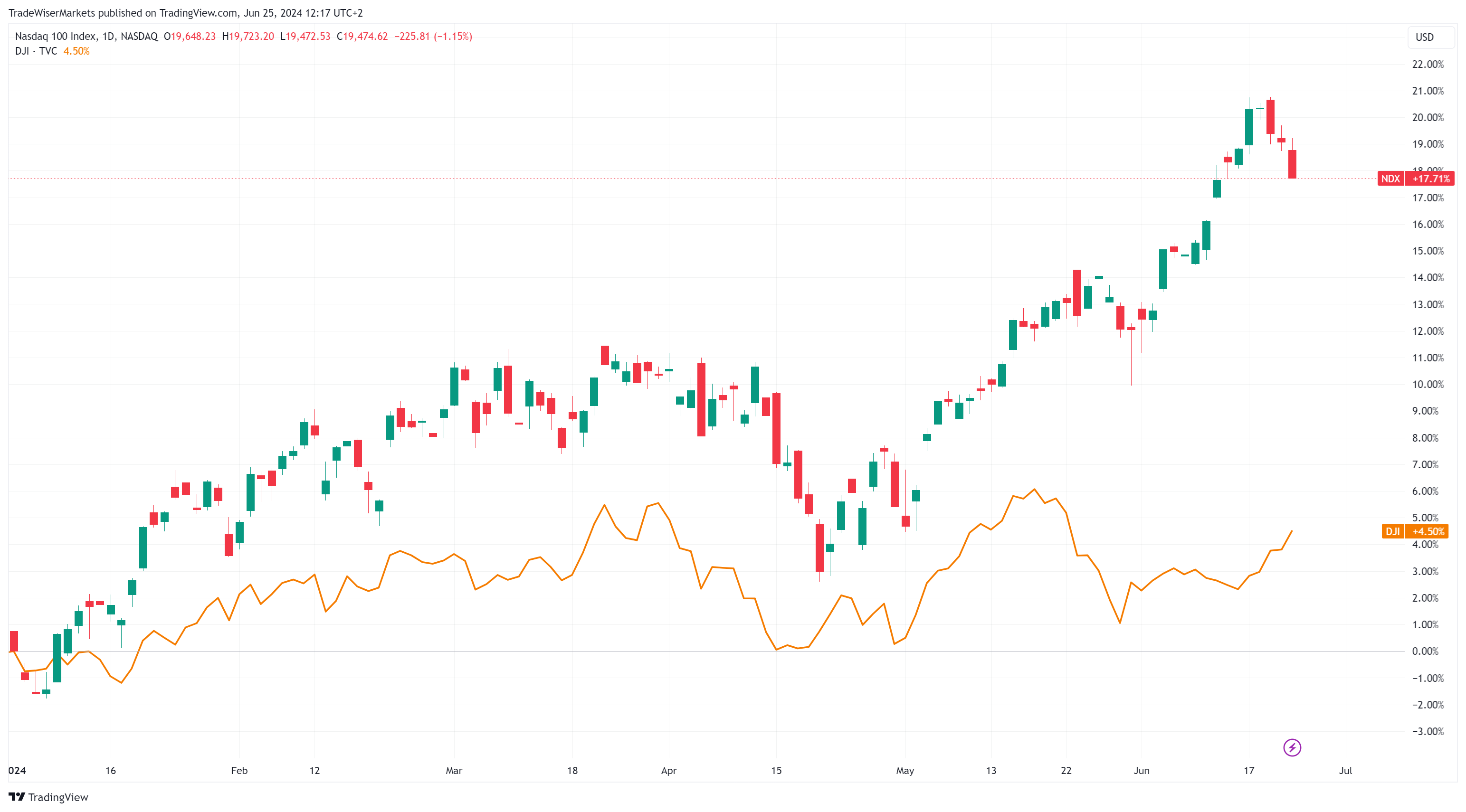Click the 22.00% label on price axis
1466x812 pixels.
(x=1428, y=64)
